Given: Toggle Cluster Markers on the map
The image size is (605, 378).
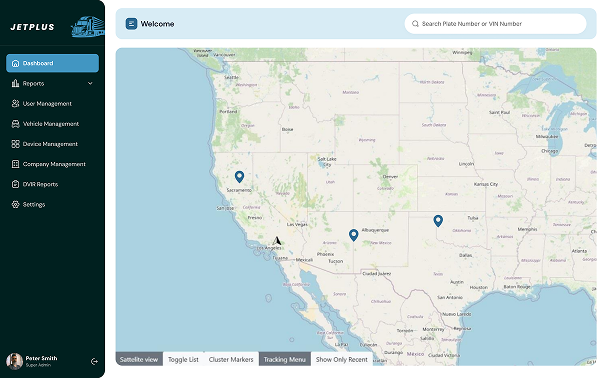Looking at the screenshot, I should [x=231, y=359].
